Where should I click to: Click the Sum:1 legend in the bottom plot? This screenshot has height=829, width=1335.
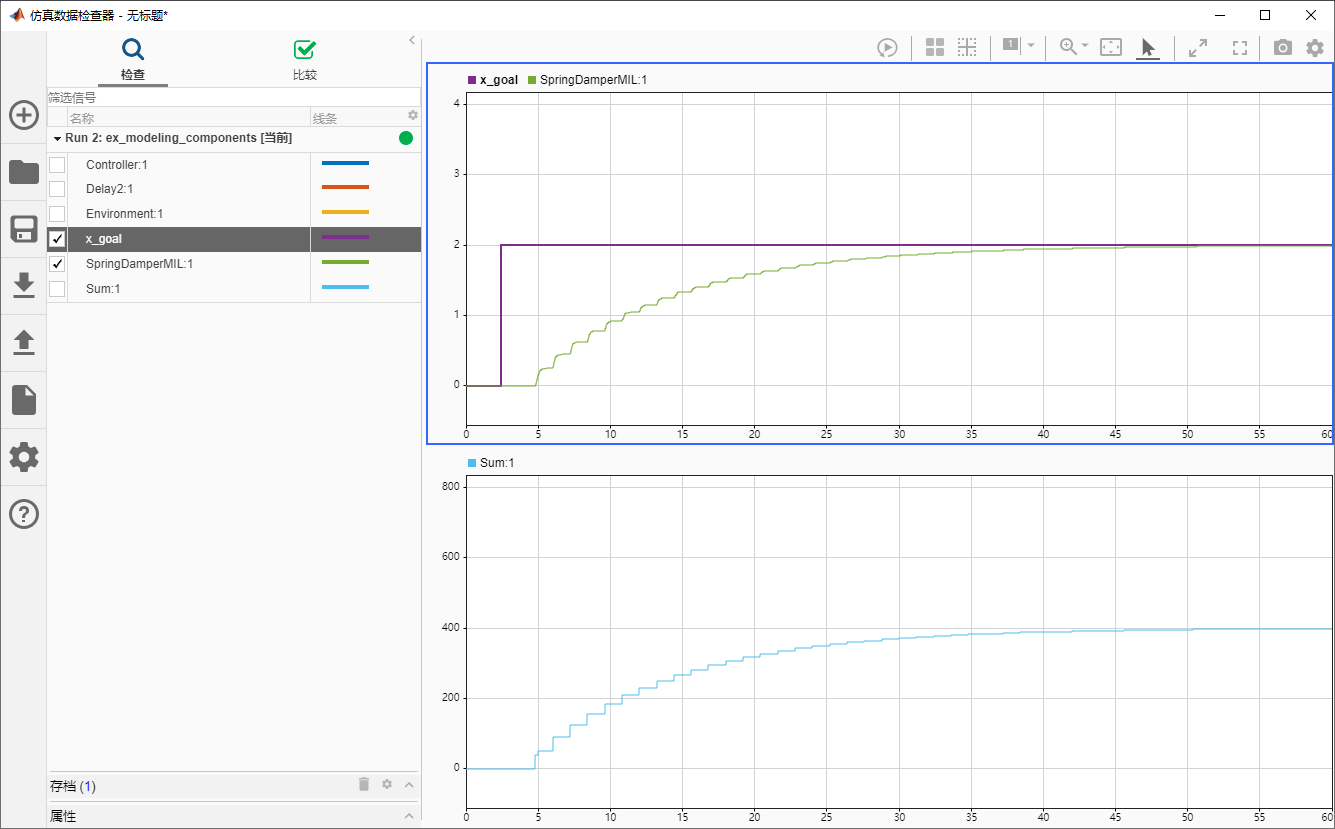[491, 463]
